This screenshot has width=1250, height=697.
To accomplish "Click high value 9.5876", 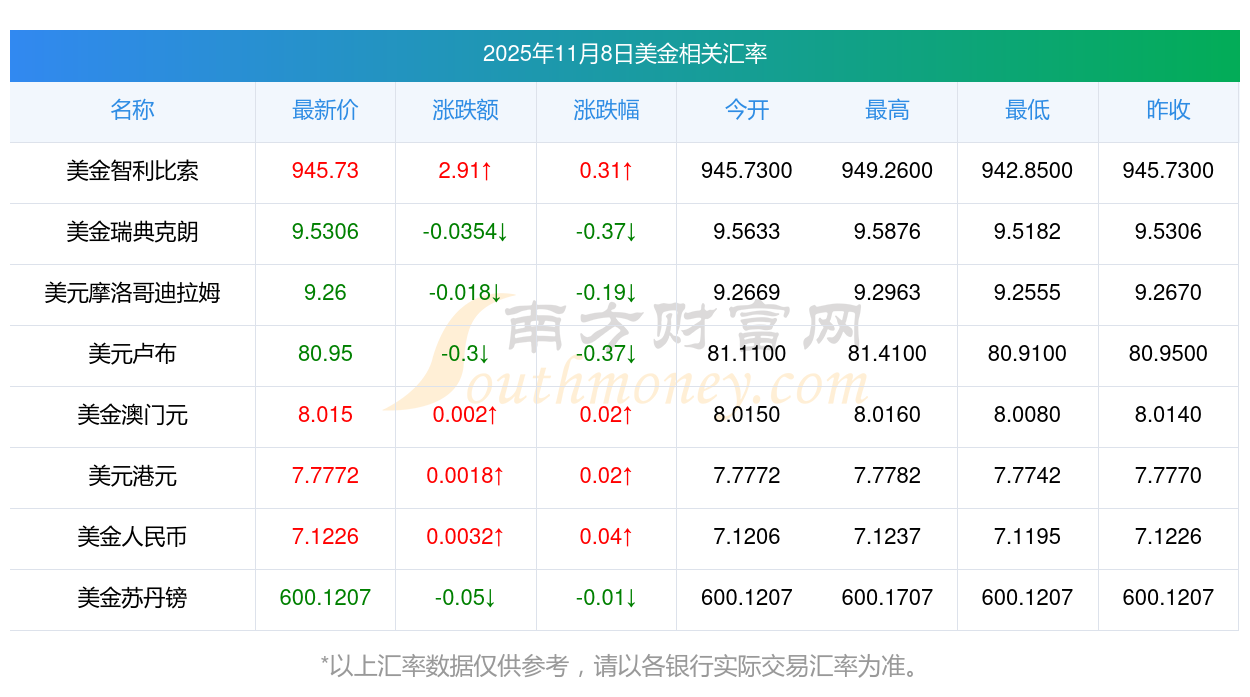I will point(887,232).
